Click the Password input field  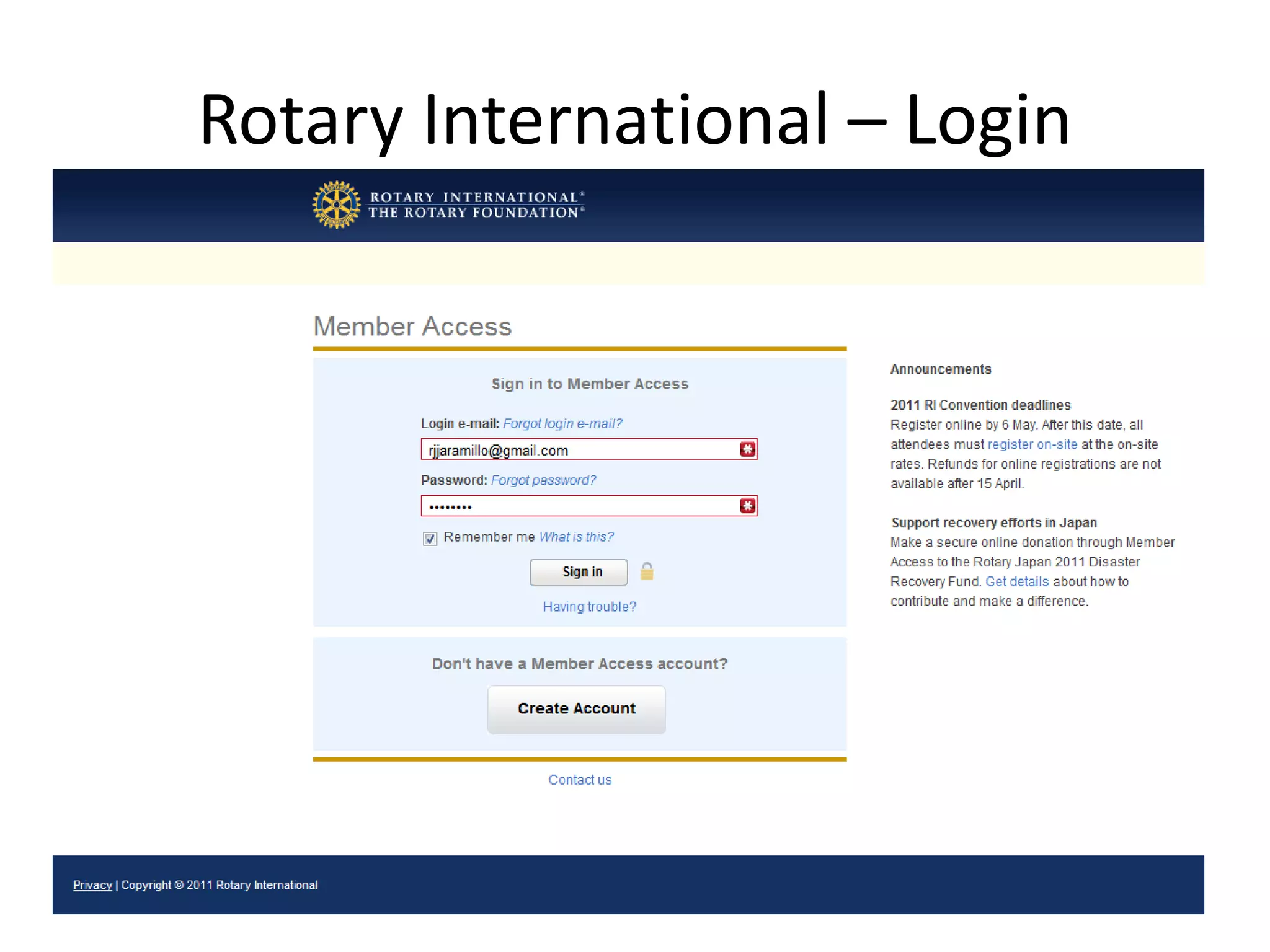[x=588, y=506]
